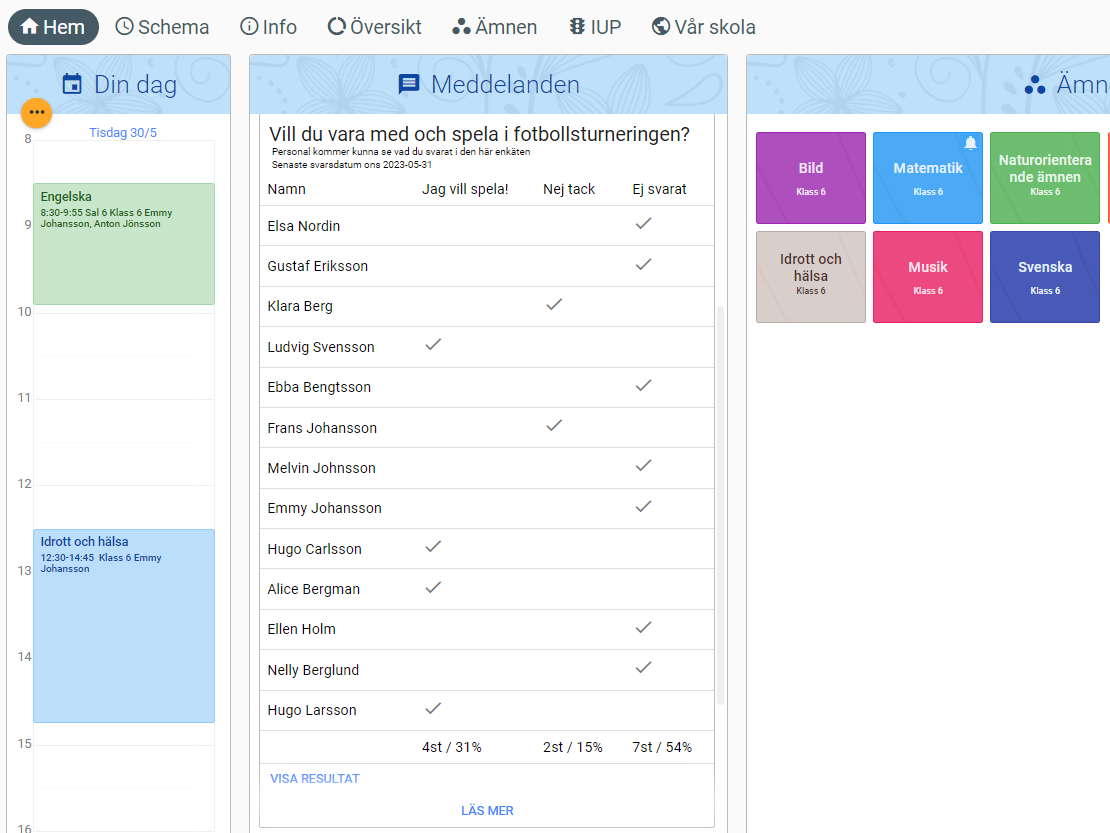This screenshot has height=833, width=1110.
Task: Click Ludvig Svensson's Jag vill spela checkmark
Action: coord(433,344)
